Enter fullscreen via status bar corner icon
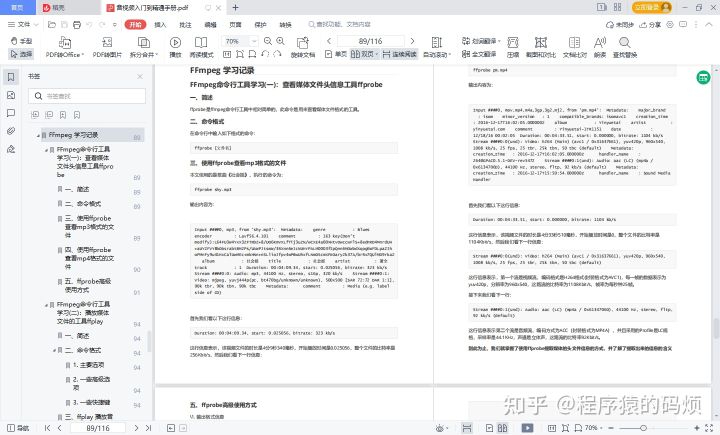This screenshot has height=435, width=720. pyautogui.click(x=709, y=428)
